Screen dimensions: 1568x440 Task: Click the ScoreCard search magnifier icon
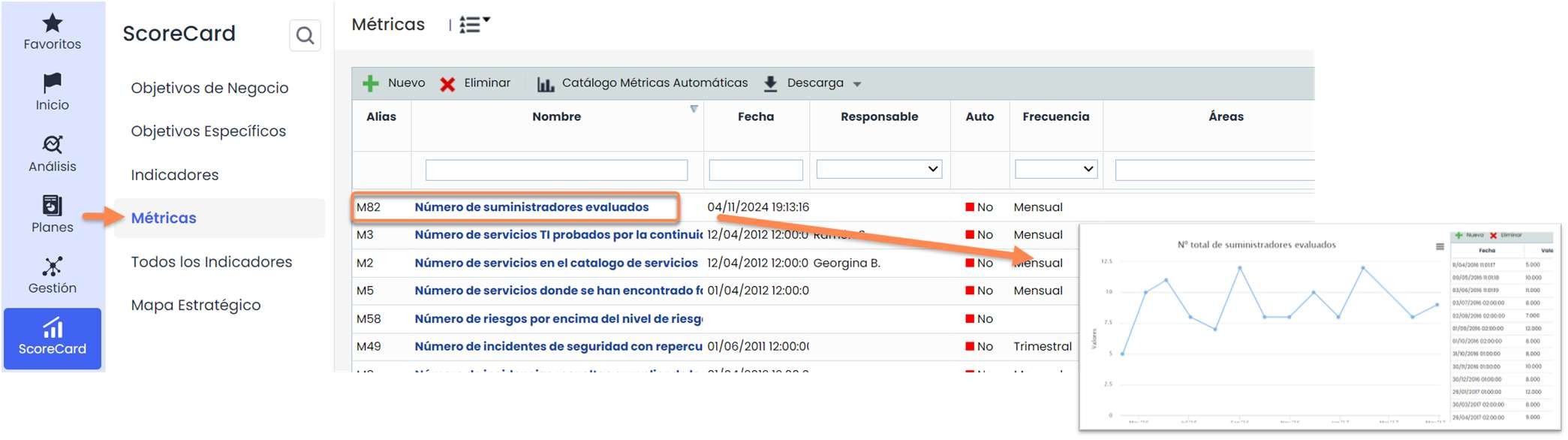pyautogui.click(x=305, y=35)
